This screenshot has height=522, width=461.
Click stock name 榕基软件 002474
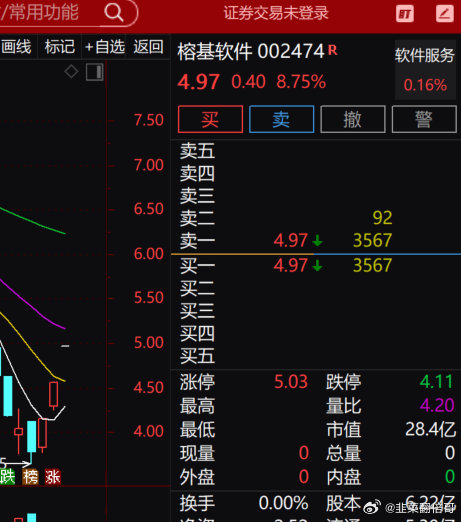click(251, 51)
